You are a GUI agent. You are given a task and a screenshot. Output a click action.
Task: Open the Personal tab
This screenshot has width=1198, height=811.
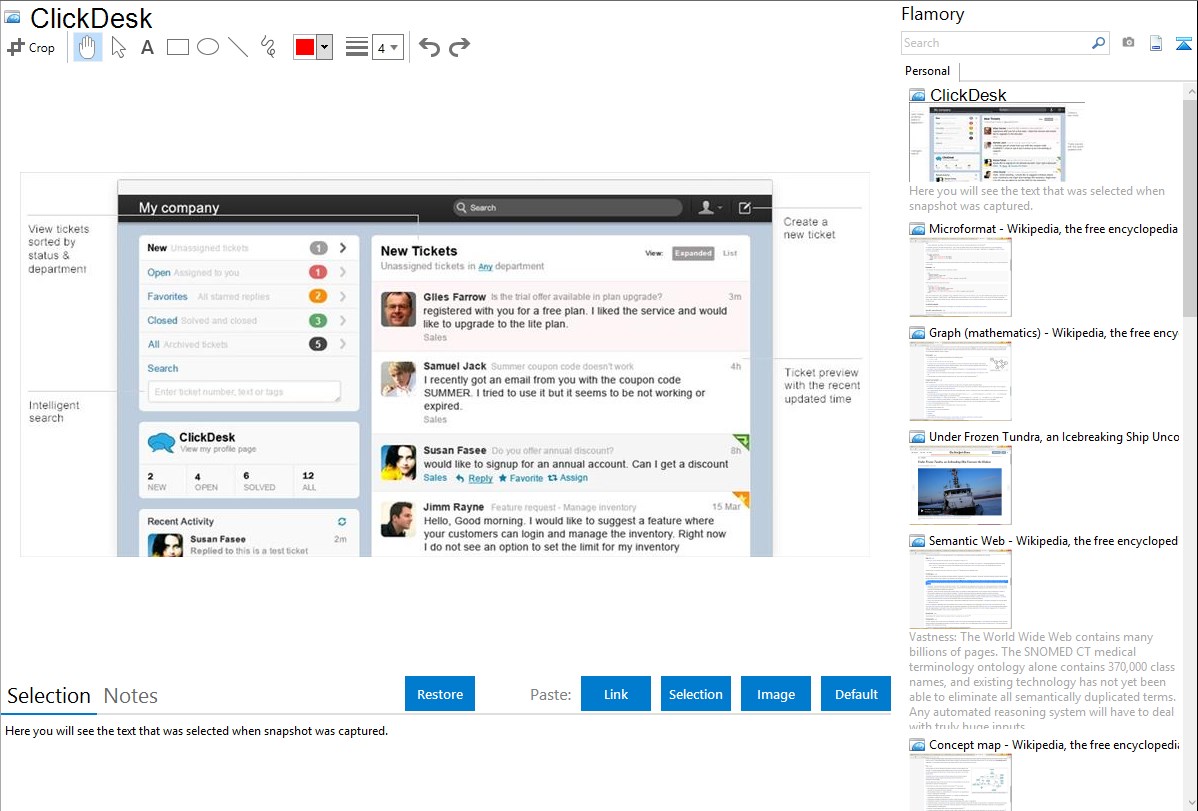pos(927,71)
